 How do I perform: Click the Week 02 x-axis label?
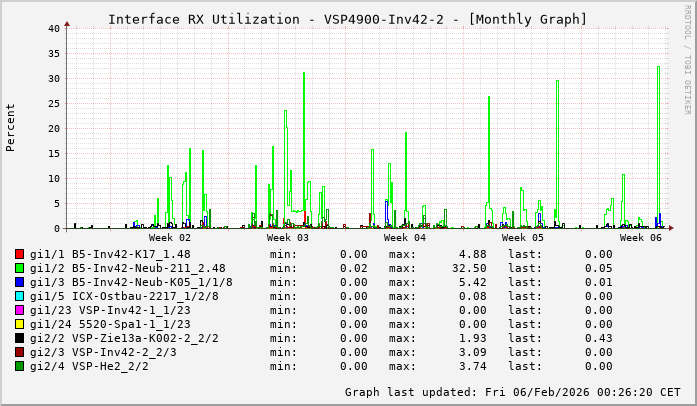click(x=169, y=238)
